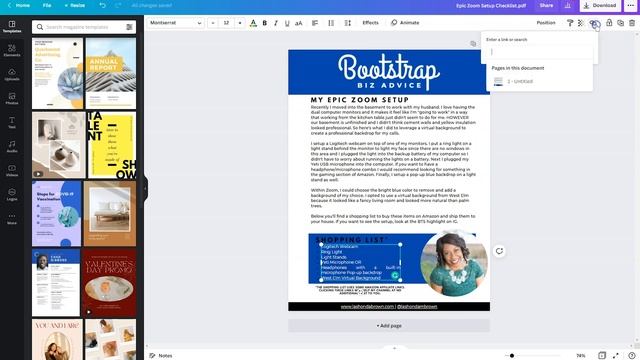Click the rotate handle beside the photo

click(499, 251)
